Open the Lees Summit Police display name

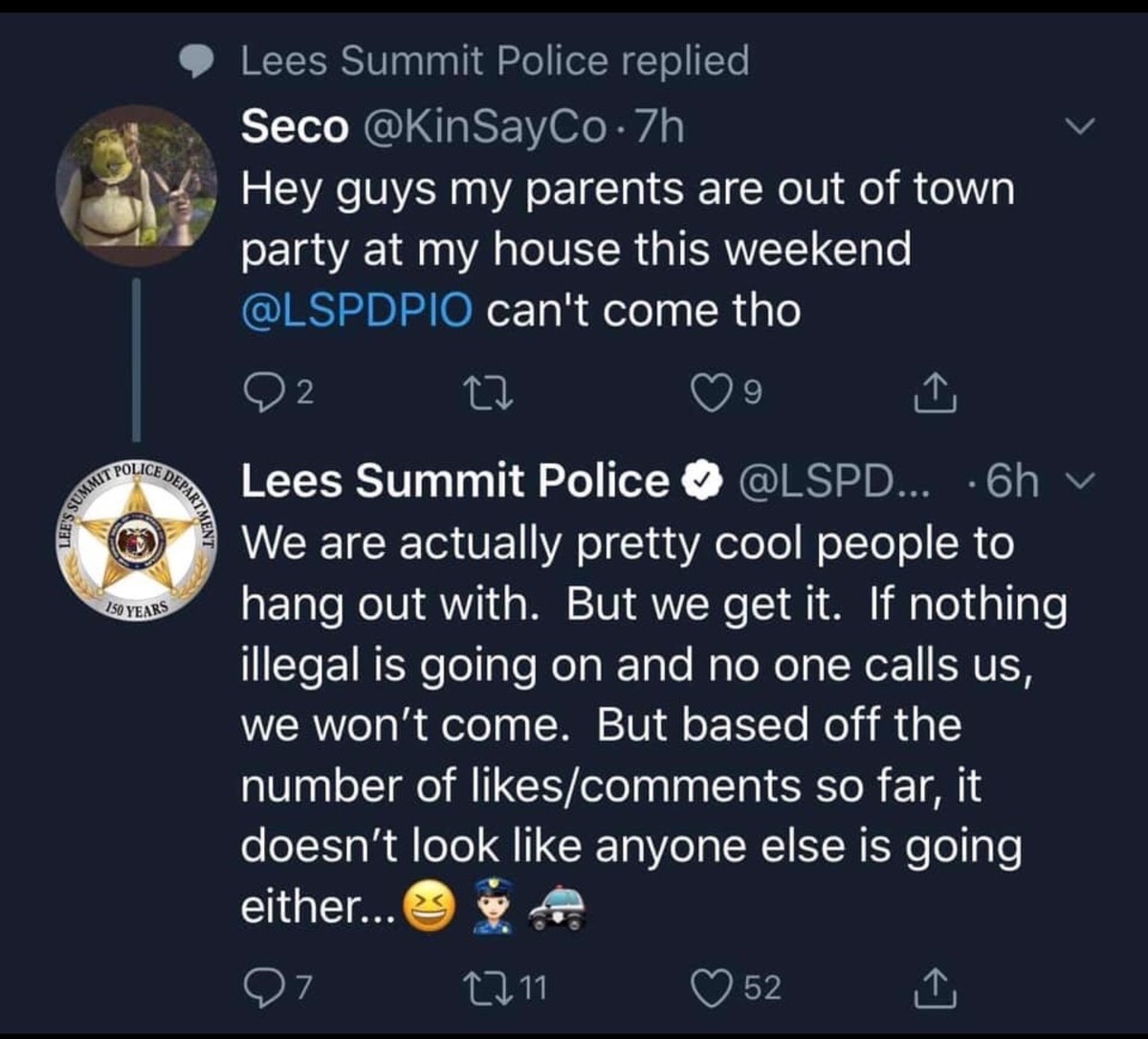(455, 483)
